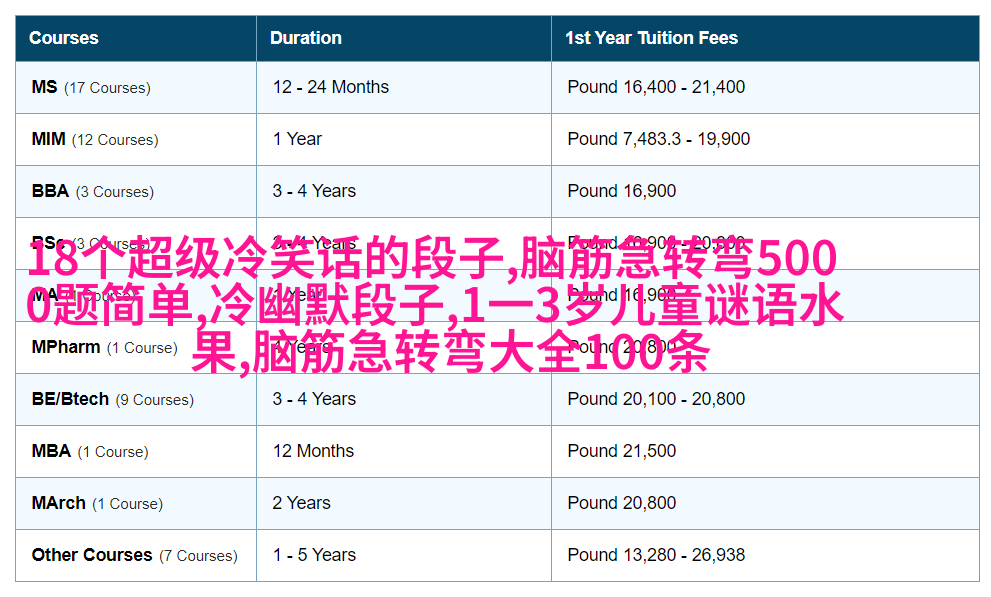This screenshot has height=597, width=991.
Task: Click the Pound 7,483.3 - 19,900 fee
Action: coord(658,139)
